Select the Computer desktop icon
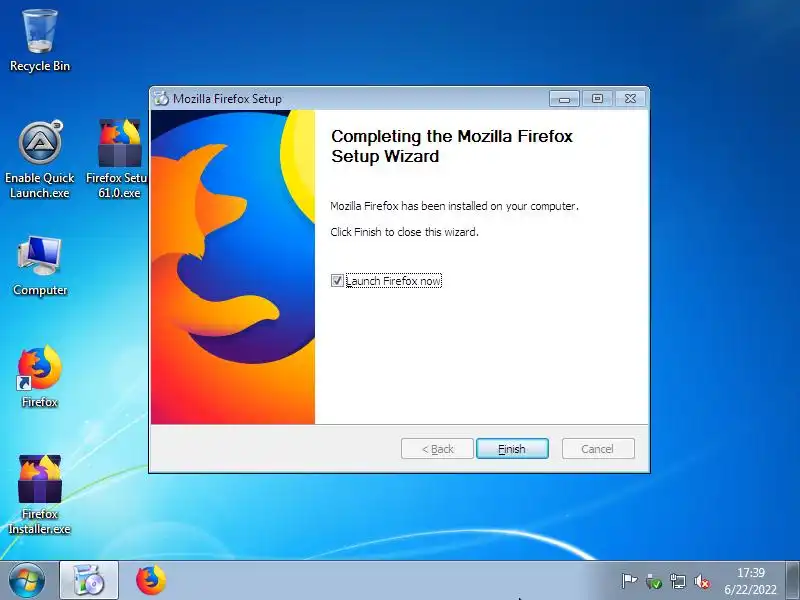This screenshot has width=800, height=600. point(40,265)
